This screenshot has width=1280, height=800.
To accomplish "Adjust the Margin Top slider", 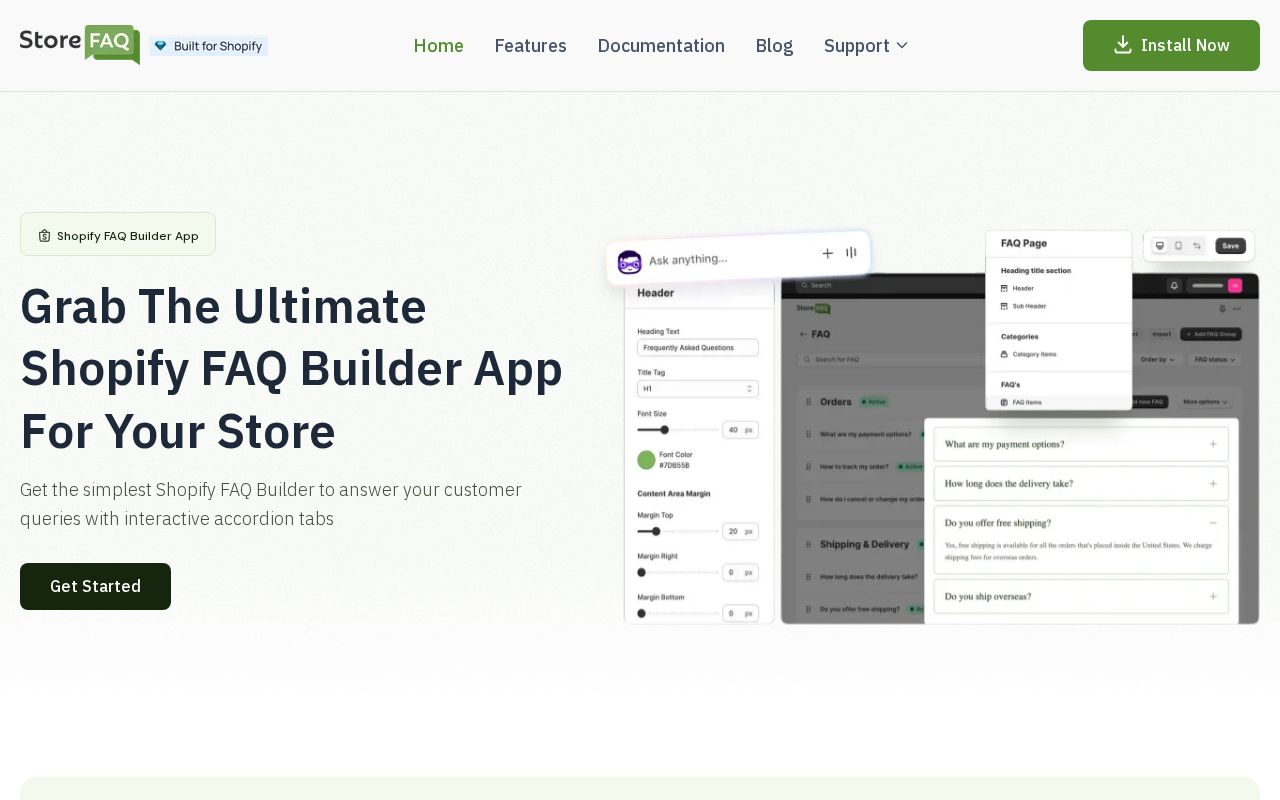I will (678, 531).
